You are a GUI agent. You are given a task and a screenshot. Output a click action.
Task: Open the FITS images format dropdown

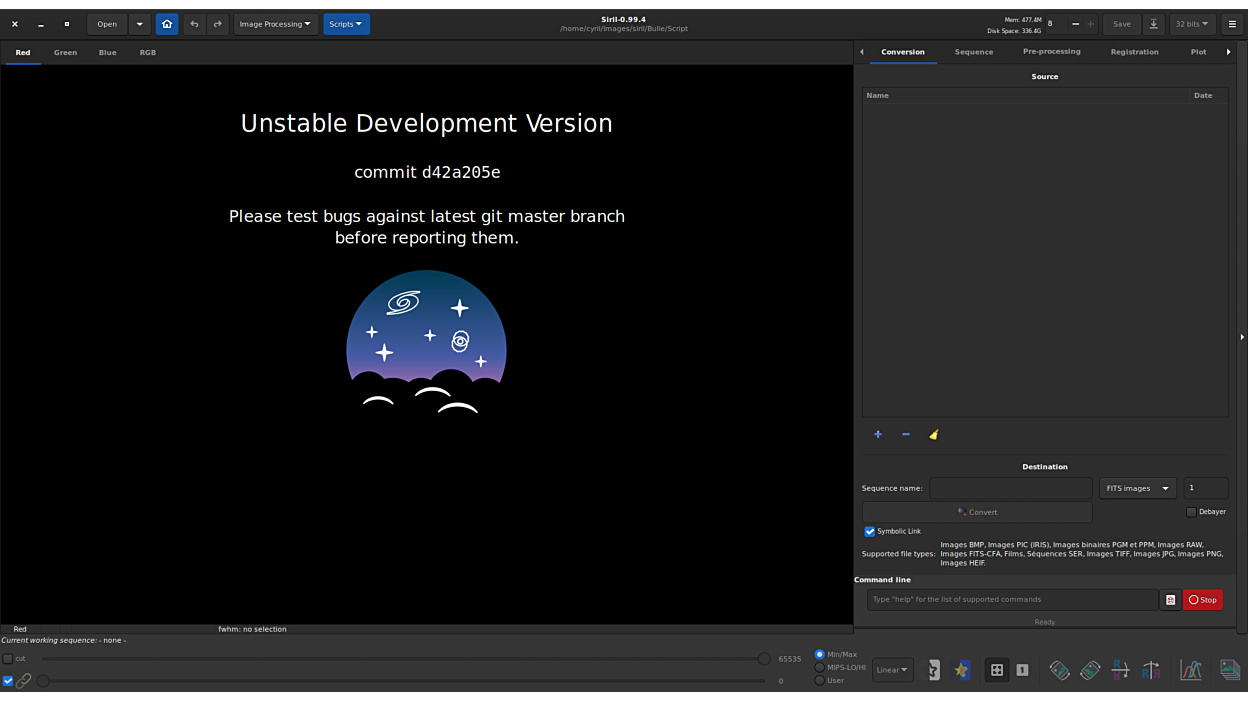click(1137, 488)
